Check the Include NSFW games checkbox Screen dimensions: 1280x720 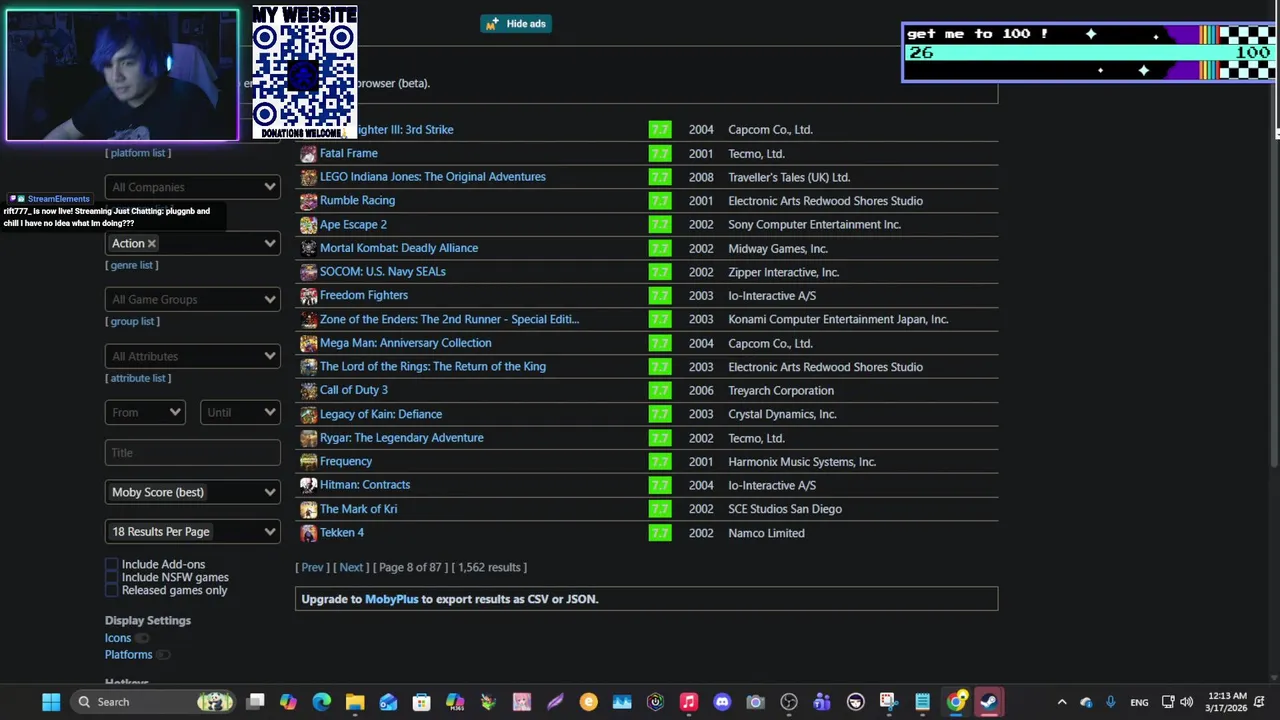pyautogui.click(x=112, y=578)
